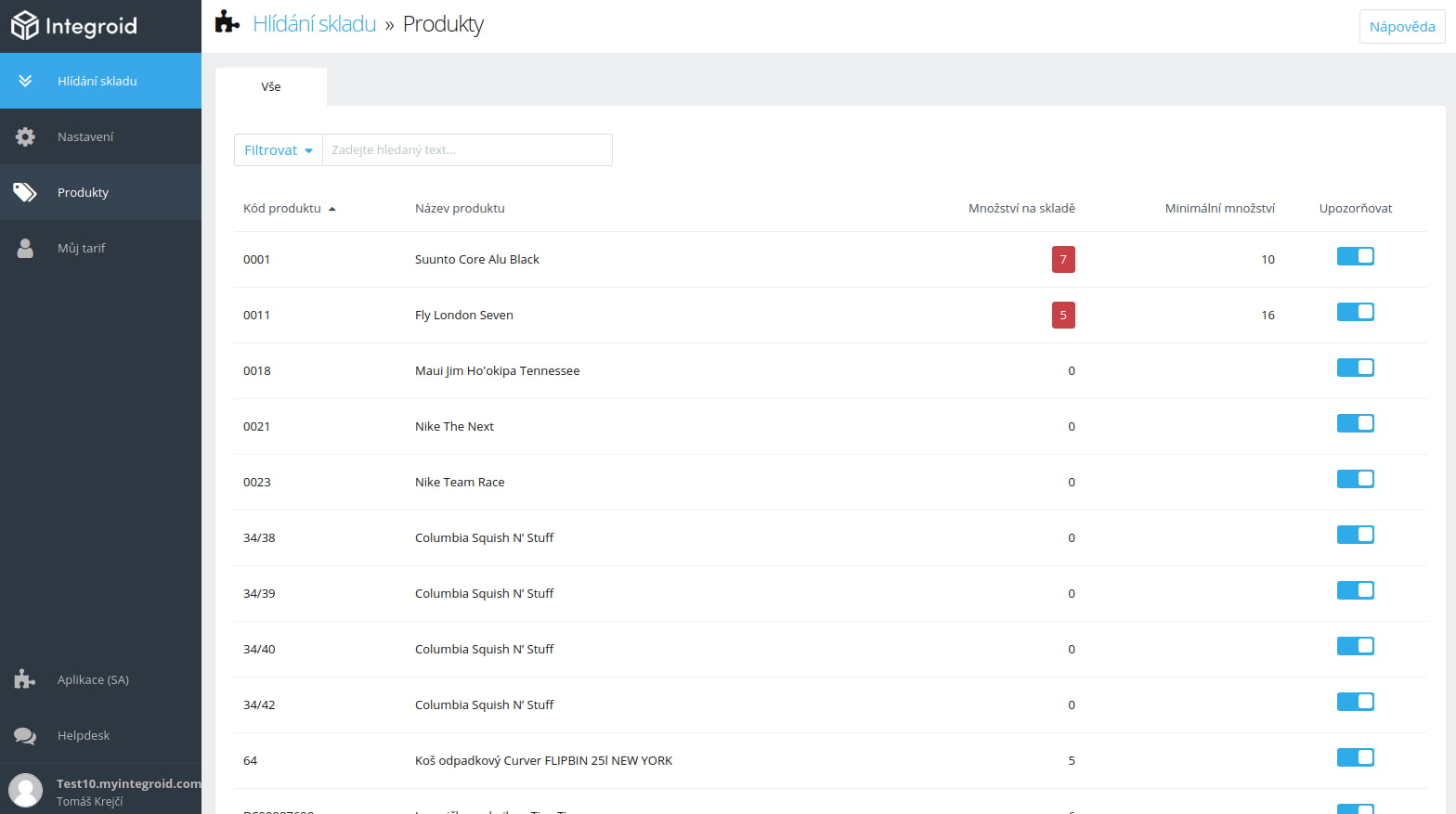Image resolution: width=1456 pixels, height=814 pixels.
Task: Toggle alert for product 34/40
Action: (1356, 646)
